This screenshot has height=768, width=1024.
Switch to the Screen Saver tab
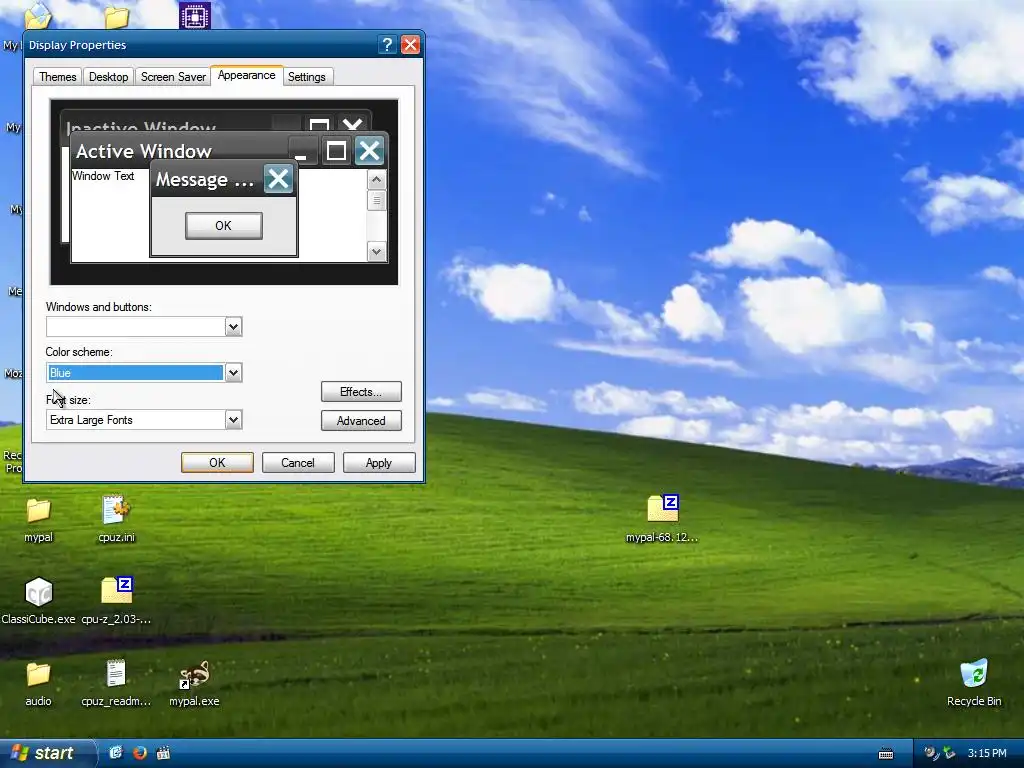point(173,76)
